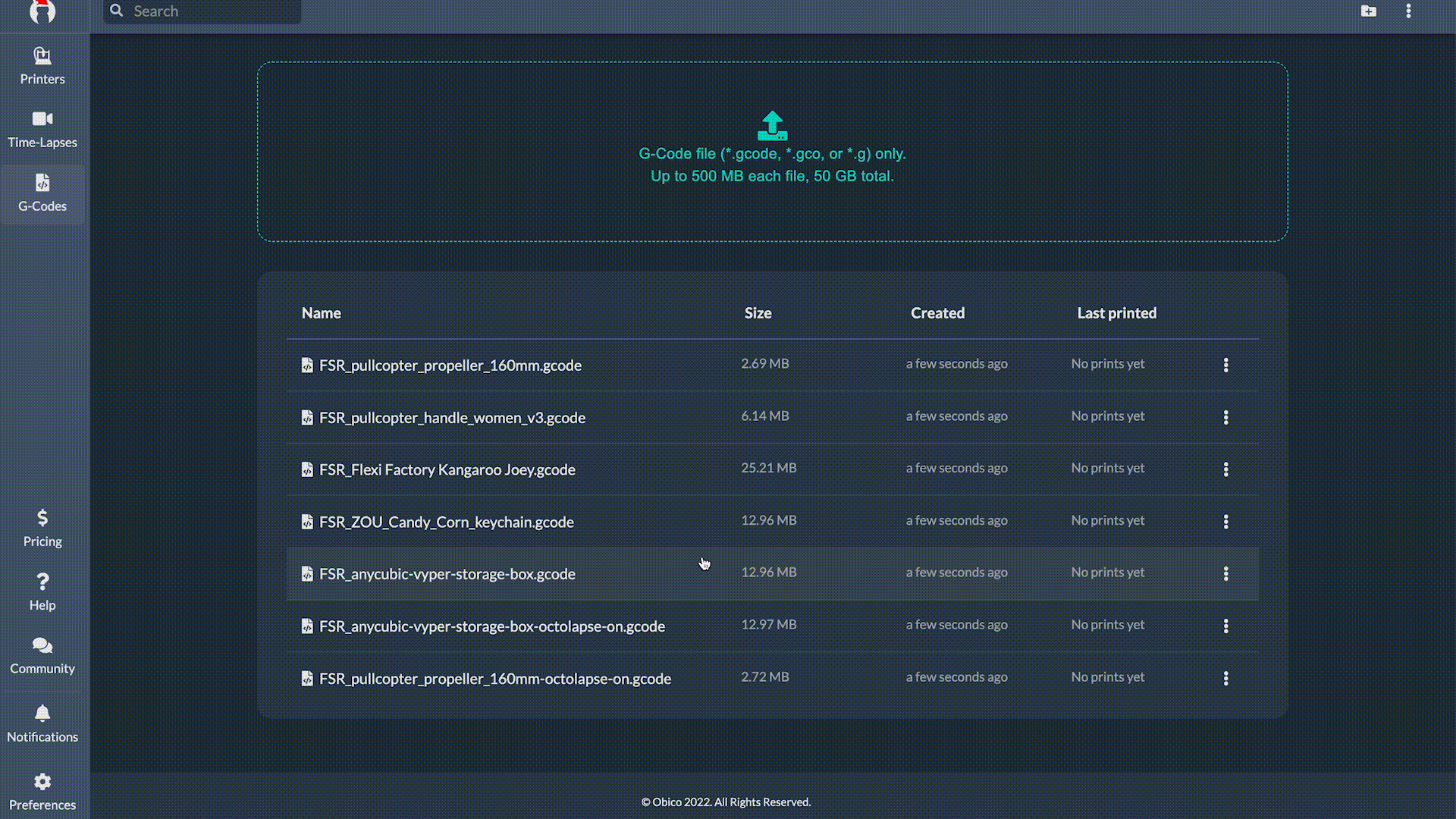This screenshot has height=819, width=1456.
Task: Click file icon beside anycubic-vyper-storage-box.gcode
Action: point(307,574)
